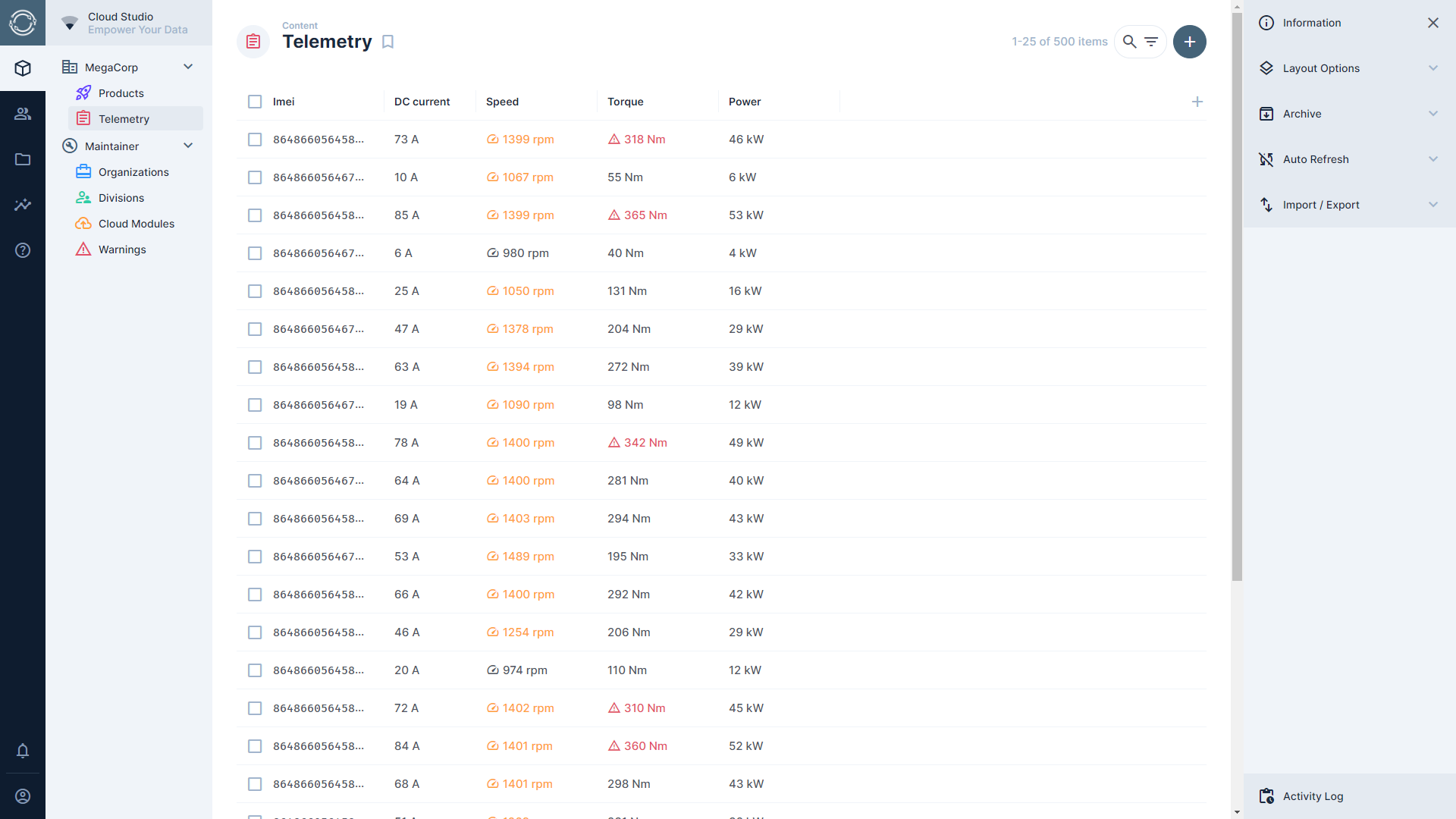Click the Telemetry page header icon
Screen dimensions: 1456x819
pos(253,42)
